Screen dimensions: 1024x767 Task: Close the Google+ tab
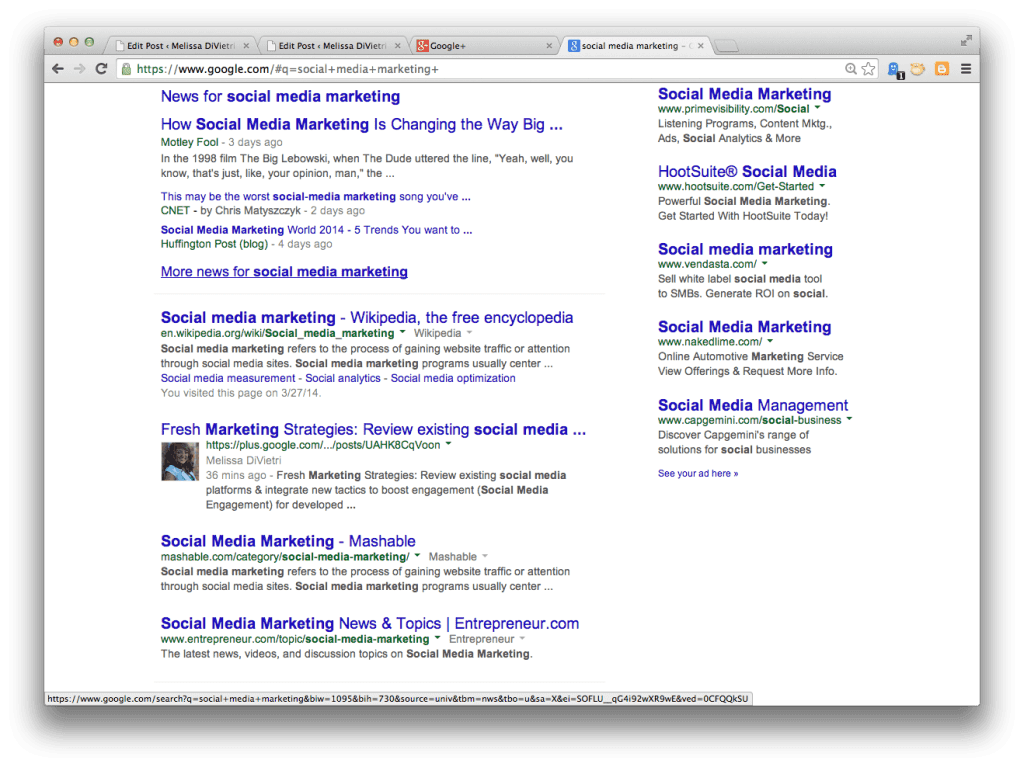point(548,46)
